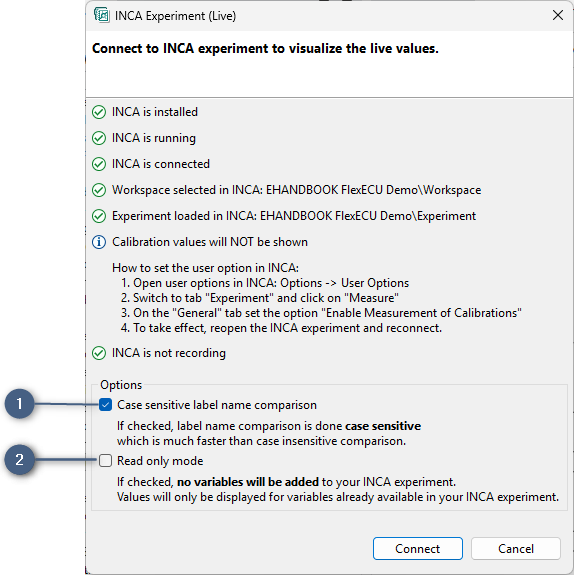Screen dimensions: 574x575
Task: Click the INCA Experiment window title icon
Action: (x=102, y=15)
